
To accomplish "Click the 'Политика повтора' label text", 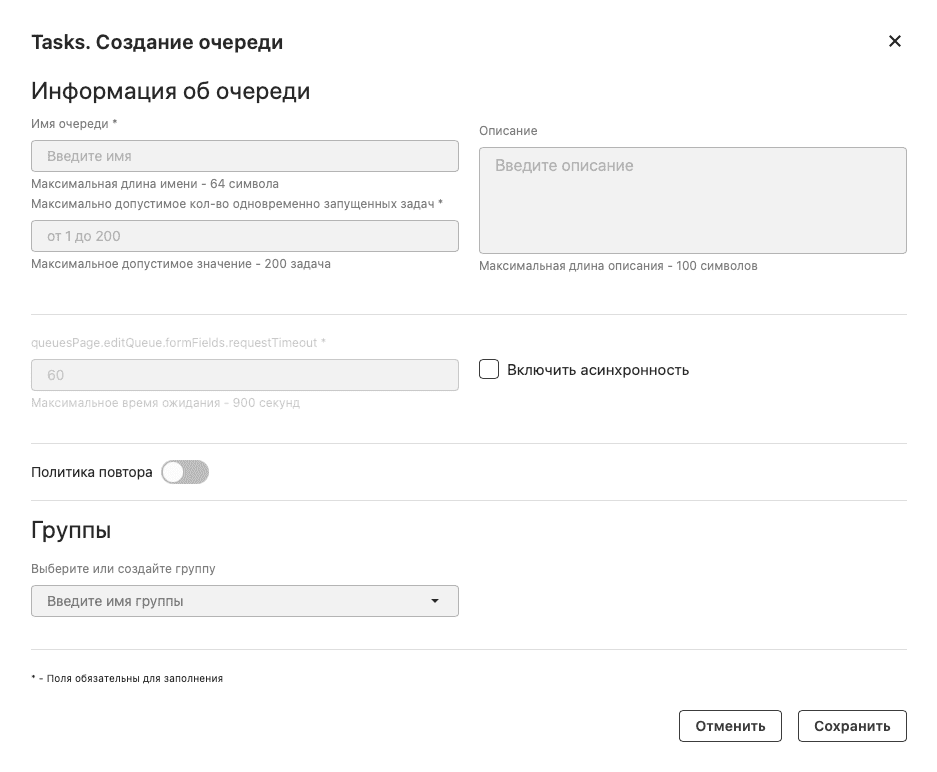I will tap(90, 470).
